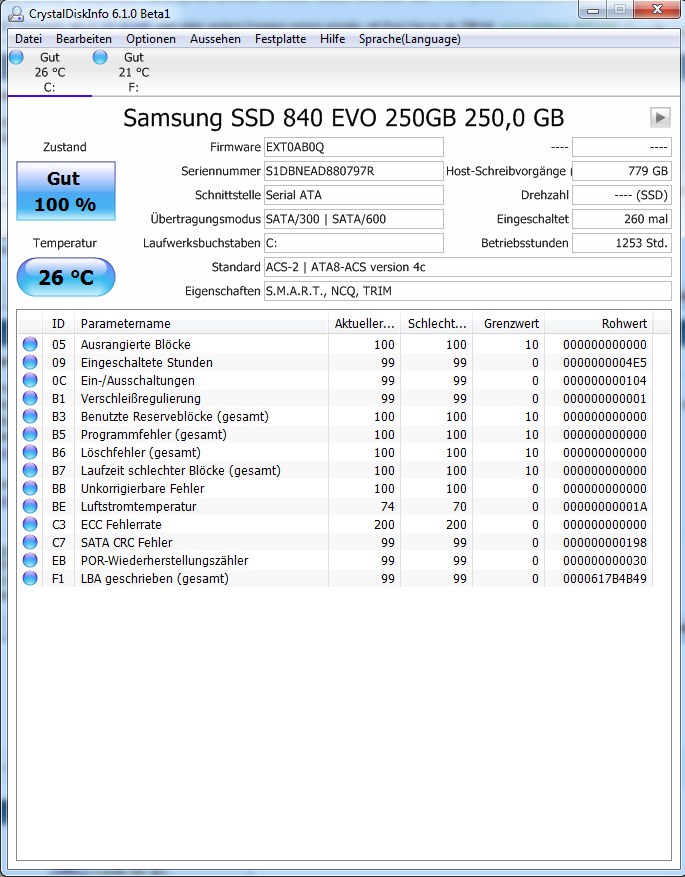Click status icon for Verschleißregulierung
Image resolution: width=685 pixels, height=877 pixels.
click(x=30, y=399)
